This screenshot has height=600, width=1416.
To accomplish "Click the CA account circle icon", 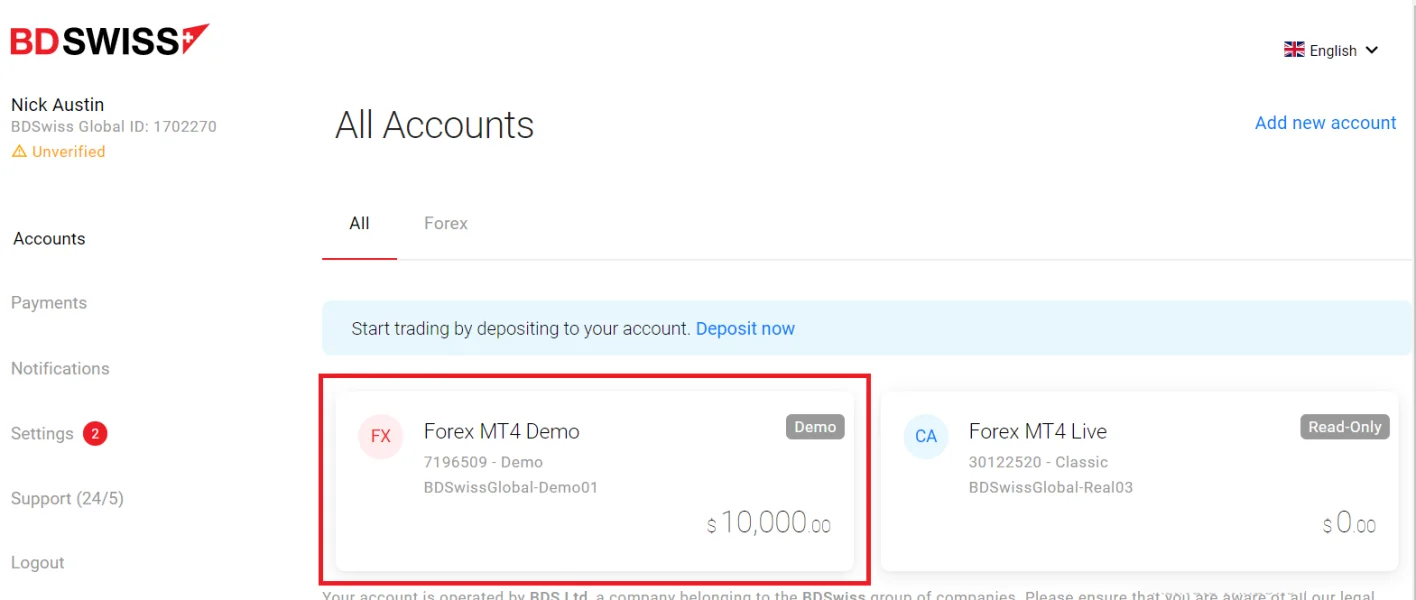I will [926, 436].
